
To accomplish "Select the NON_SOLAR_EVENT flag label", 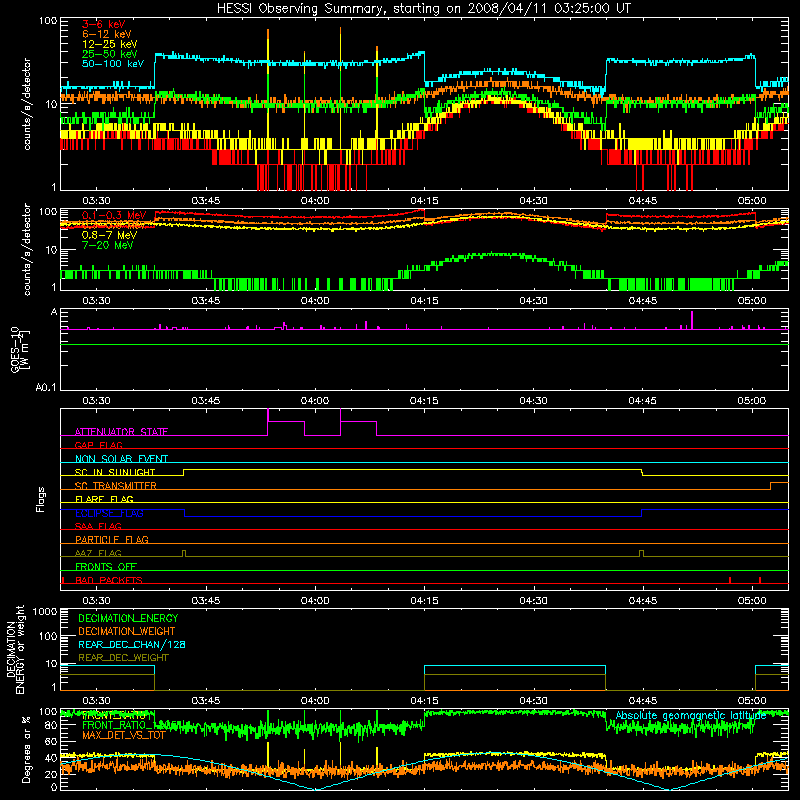I will (x=121, y=459).
